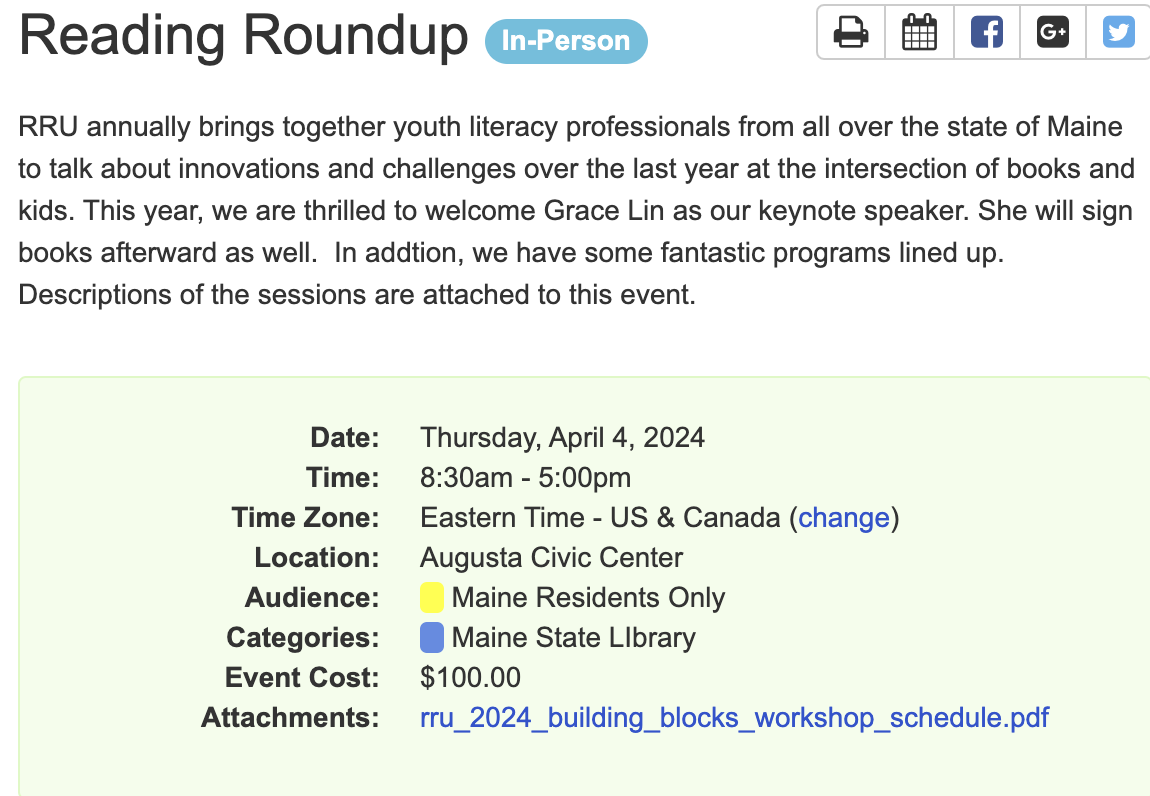Click the Augusta Civic Center location
1150x796 pixels.
pos(551,558)
